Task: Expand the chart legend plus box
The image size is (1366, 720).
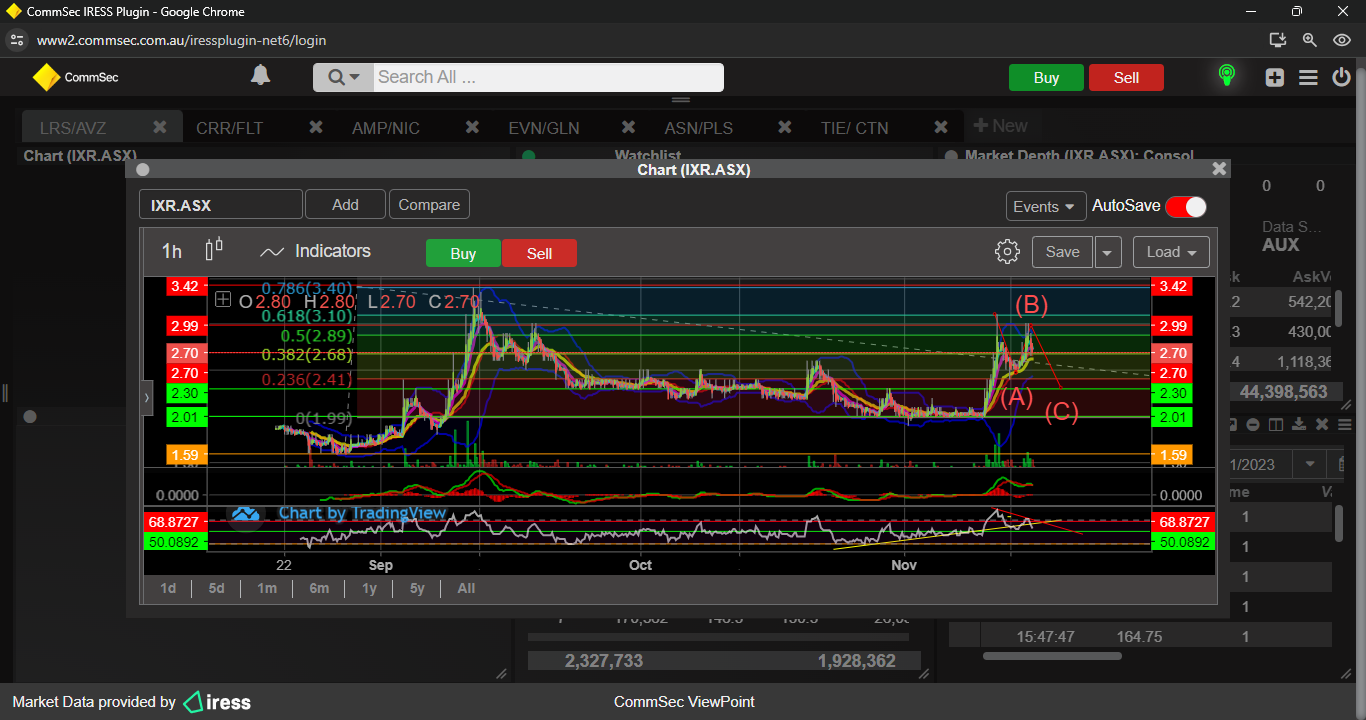Action: pyautogui.click(x=223, y=299)
